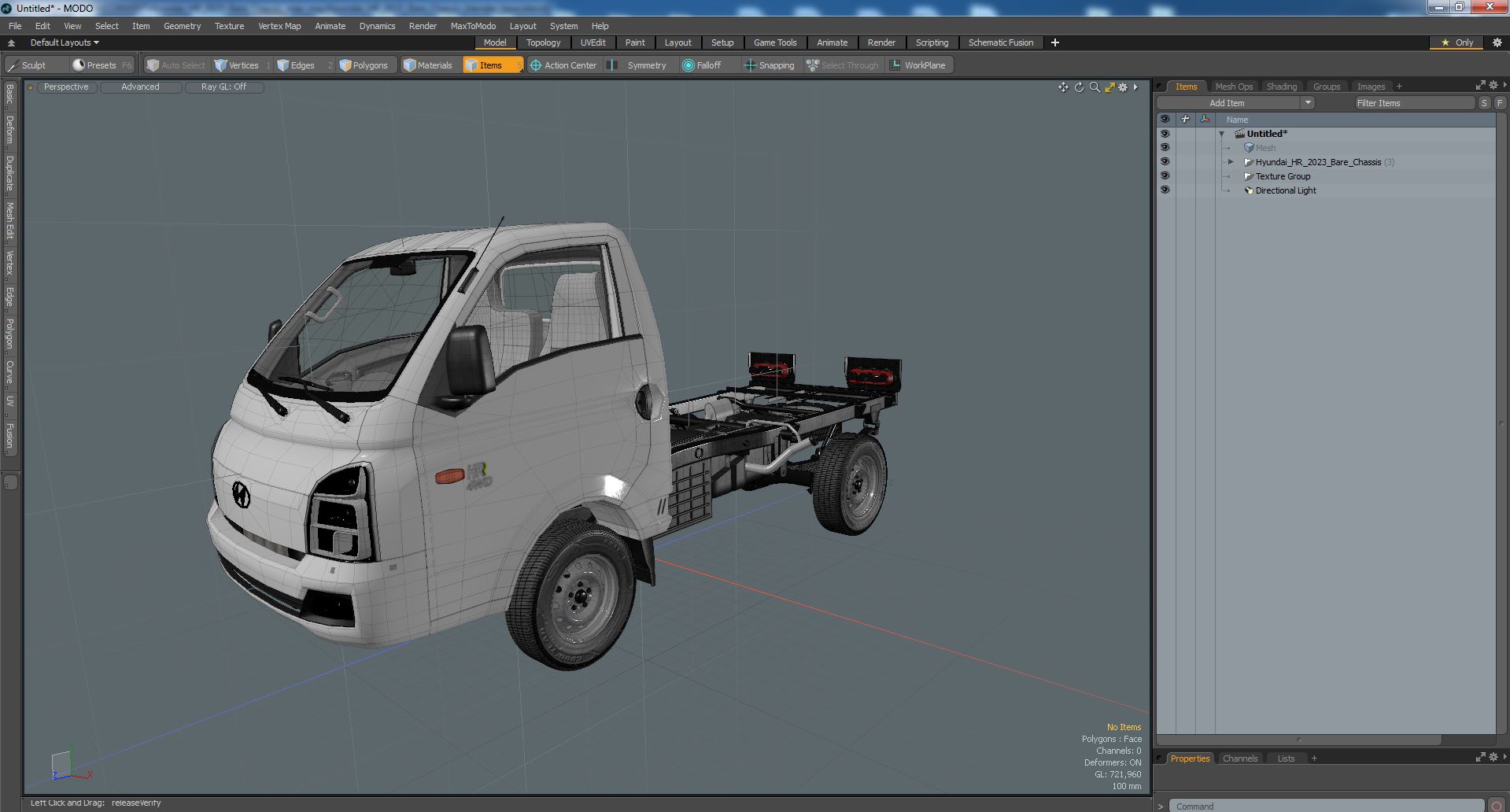The width and height of the screenshot is (1510, 812).
Task: Click the viewport zoom magnifier icon
Action: coord(1095,87)
